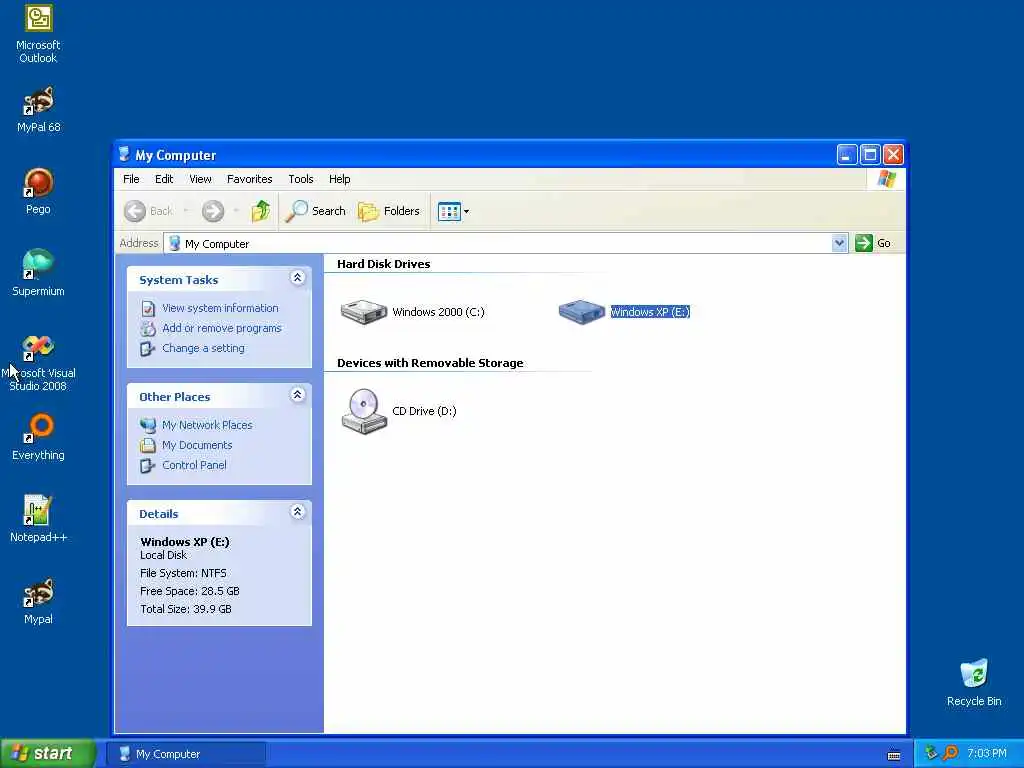Image resolution: width=1024 pixels, height=768 pixels.
Task: Click the orange magnifier tray icon
Action: click(950, 754)
